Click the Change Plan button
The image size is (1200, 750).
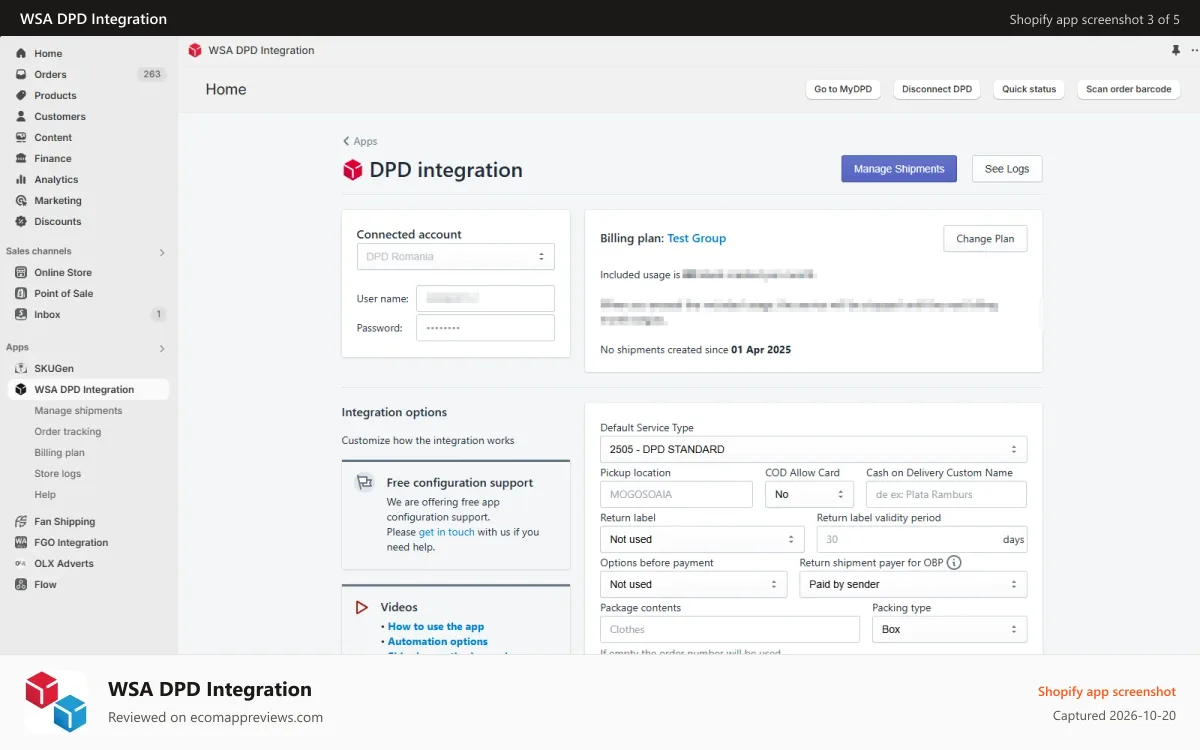point(985,238)
